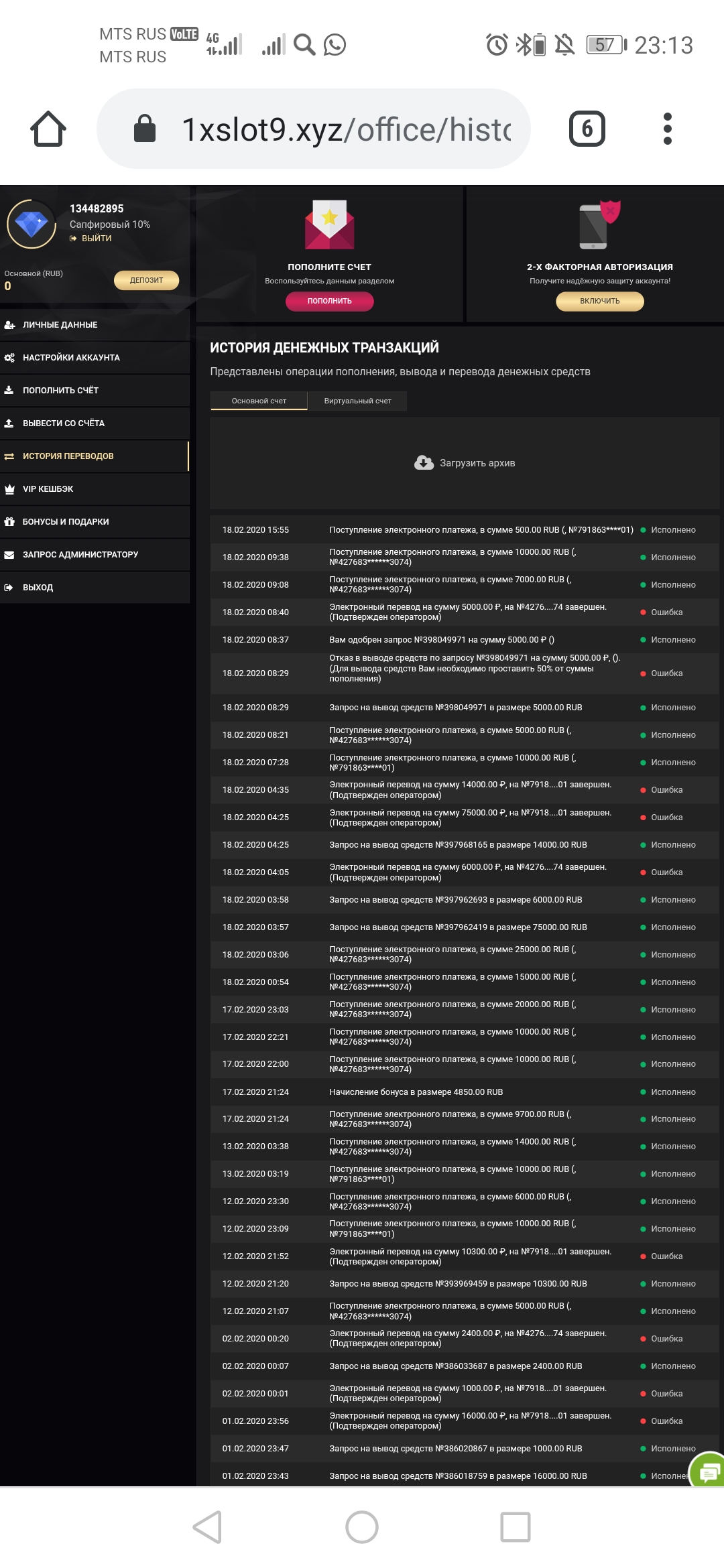Screen dimensions: 724x1568
Task: Tap the Android recent apps square
Action: pyautogui.click(x=516, y=1527)
